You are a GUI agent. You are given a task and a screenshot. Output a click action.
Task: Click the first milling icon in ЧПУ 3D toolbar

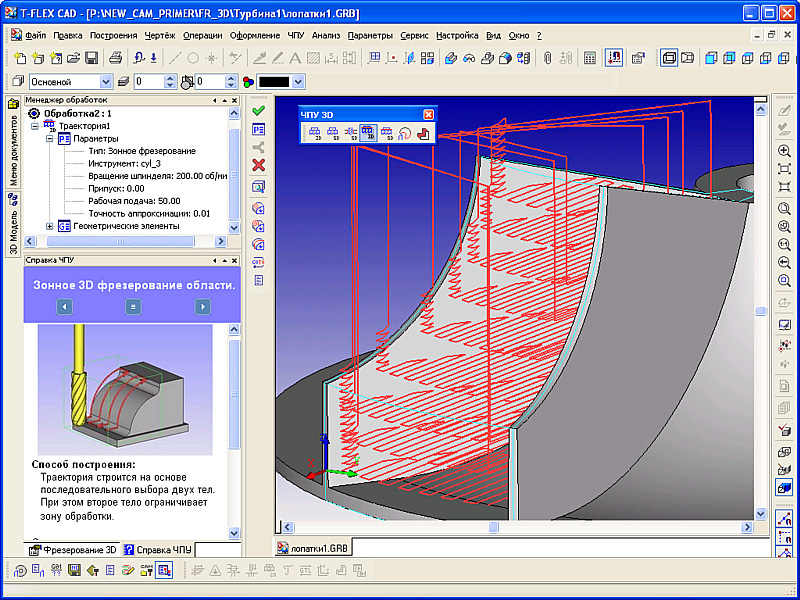pos(314,134)
